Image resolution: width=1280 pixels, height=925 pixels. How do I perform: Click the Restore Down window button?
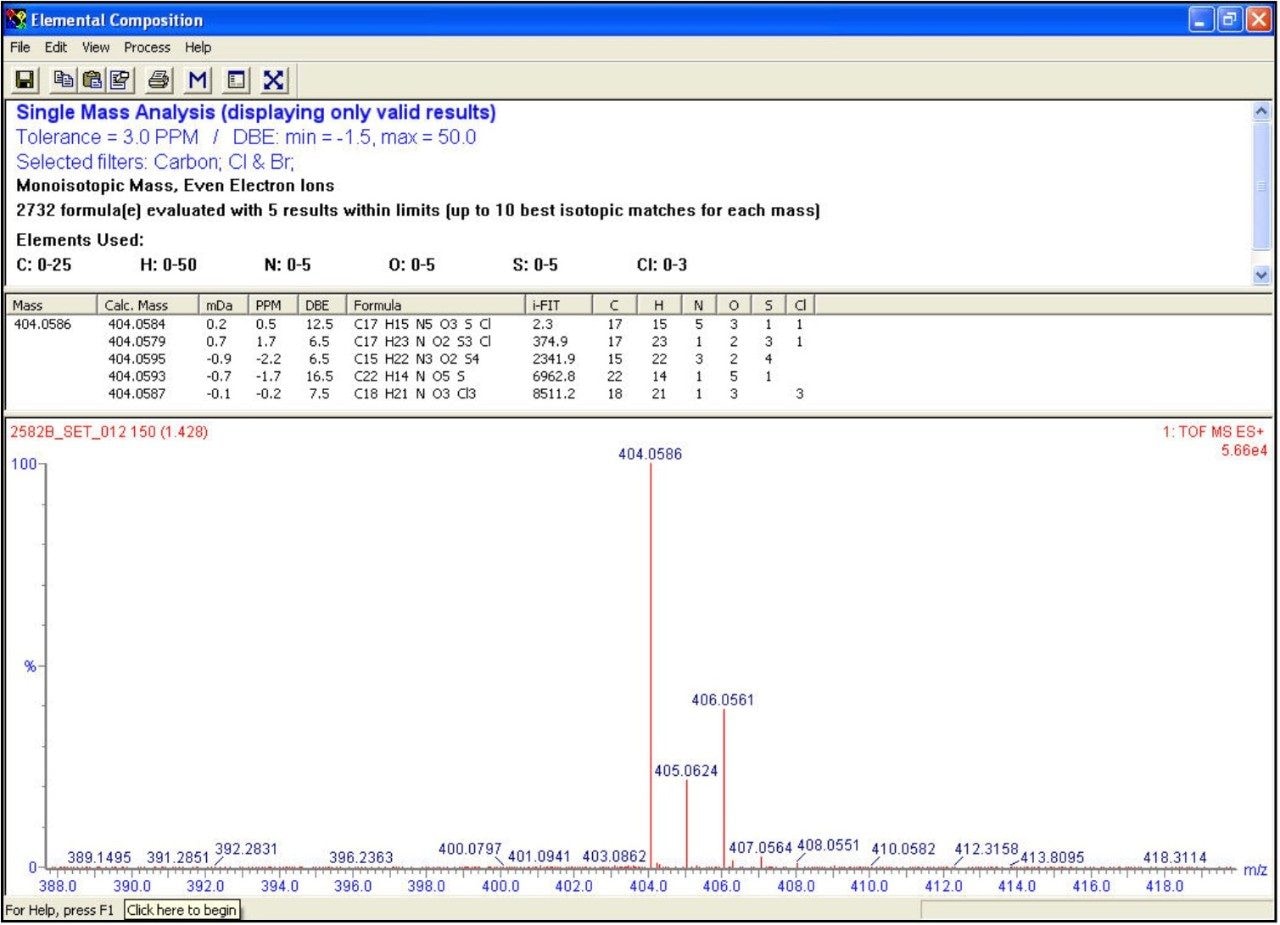1230,19
